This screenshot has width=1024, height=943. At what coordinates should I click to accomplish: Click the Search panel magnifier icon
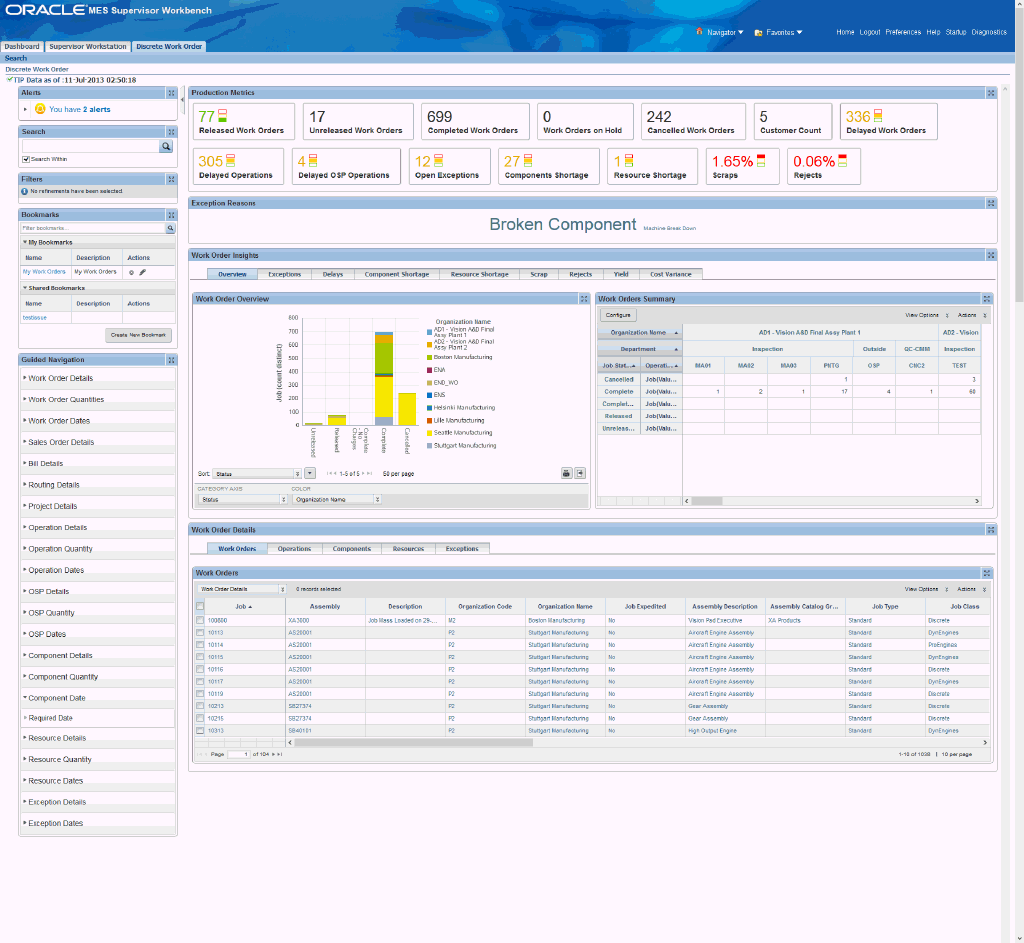(x=166, y=146)
